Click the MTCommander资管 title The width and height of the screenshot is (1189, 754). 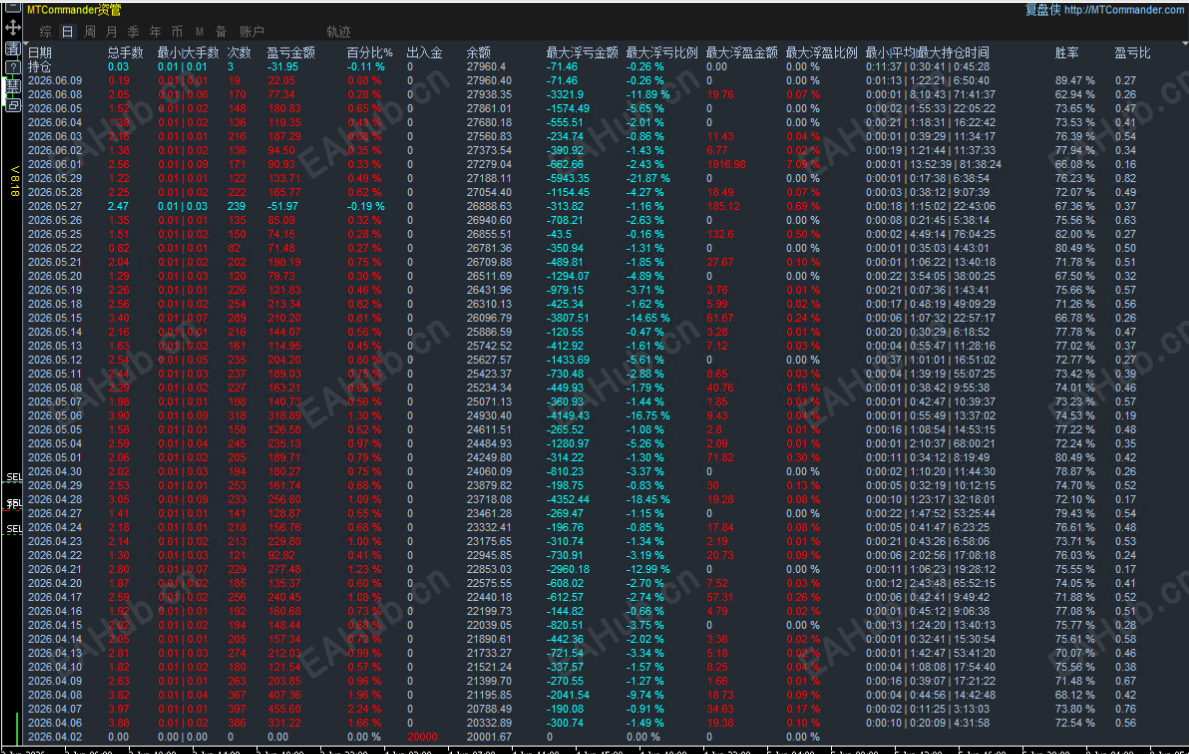tap(74, 10)
